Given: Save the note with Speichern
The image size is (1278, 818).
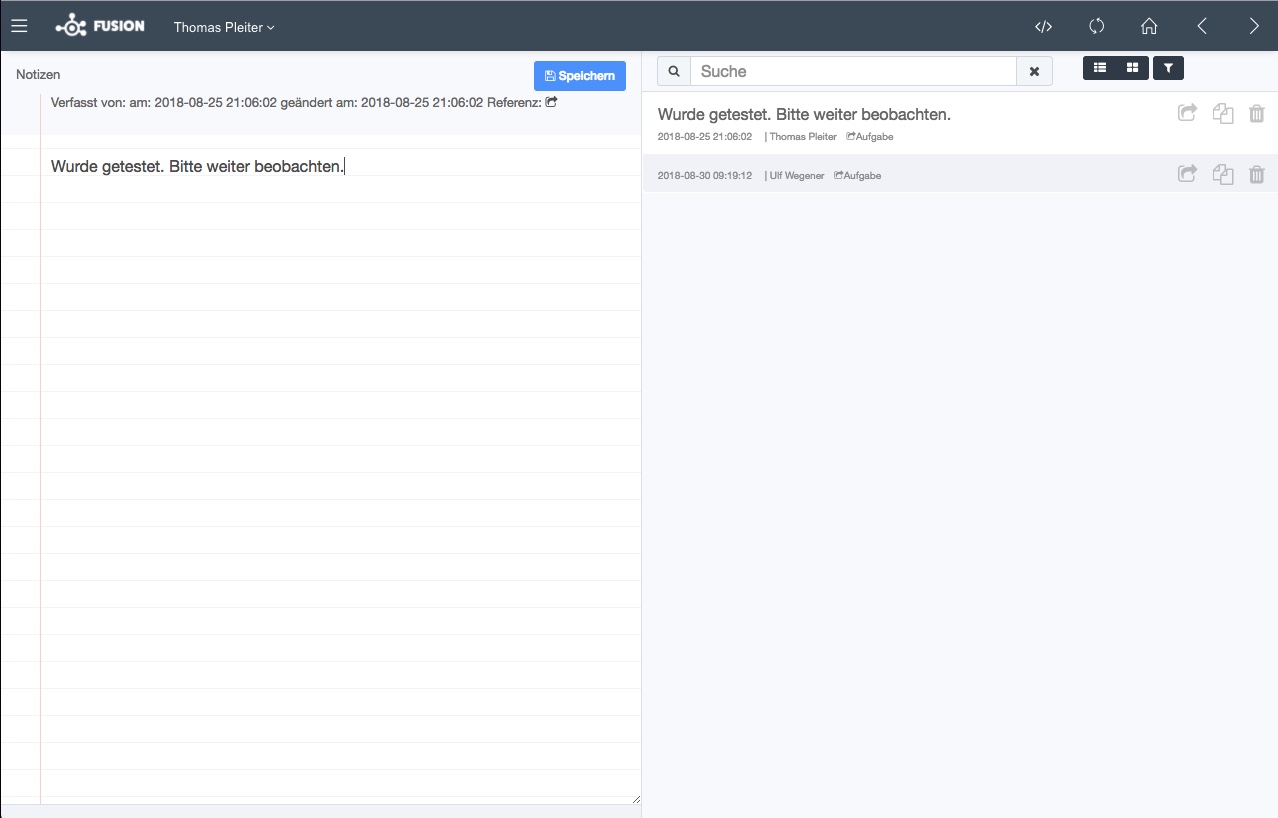Looking at the screenshot, I should [x=580, y=76].
